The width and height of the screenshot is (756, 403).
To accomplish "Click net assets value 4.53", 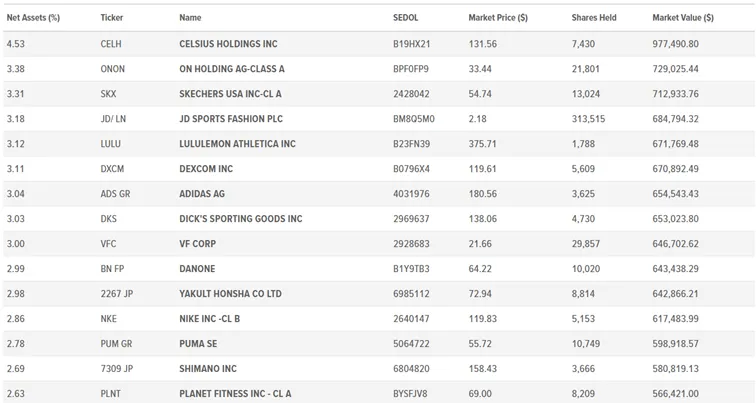I will pyautogui.click(x=15, y=44).
